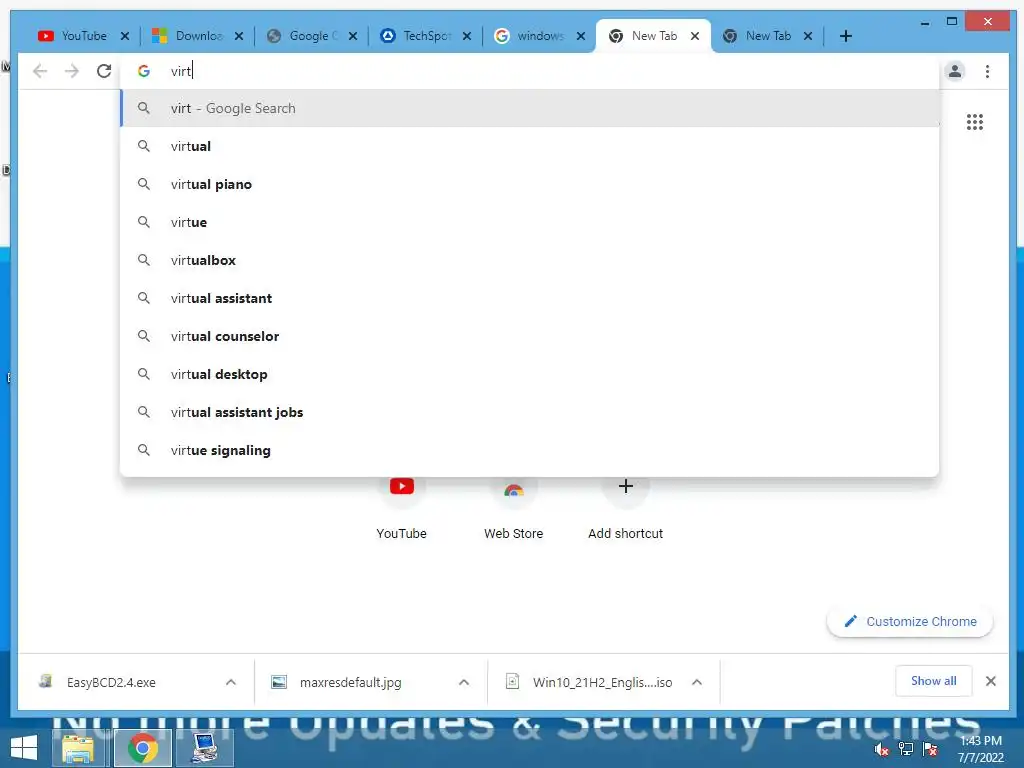
Task: Open Chrome three-dot menu
Action: (x=987, y=71)
